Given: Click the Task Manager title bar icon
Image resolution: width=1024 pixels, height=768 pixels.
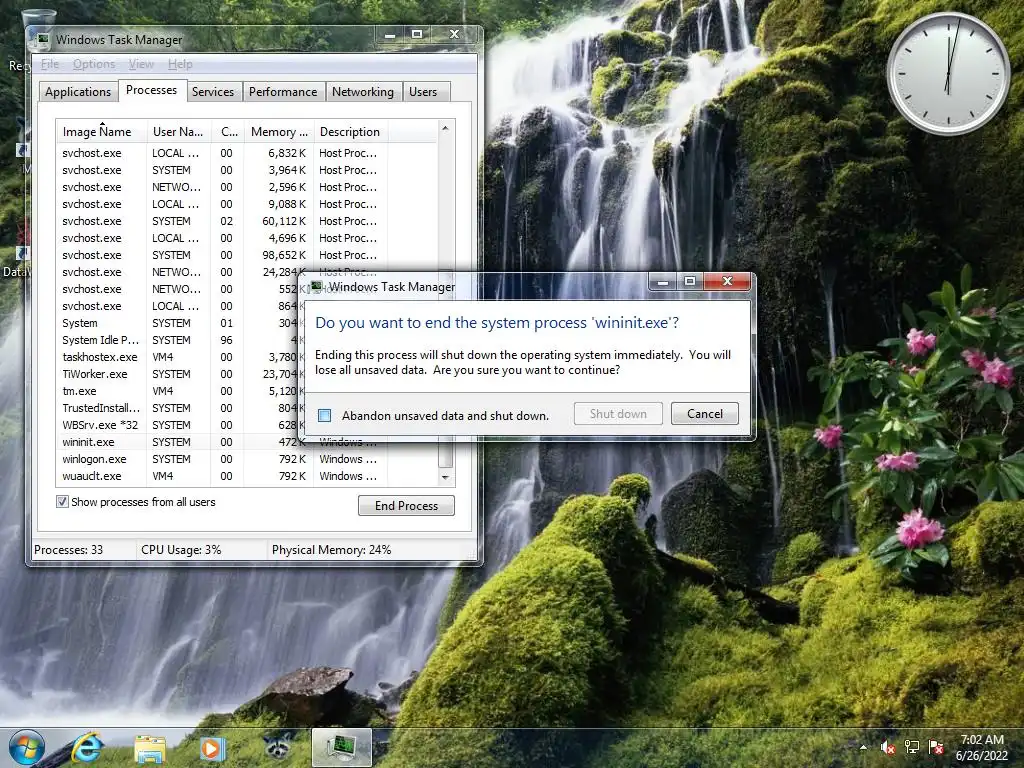Looking at the screenshot, I should pos(44,40).
